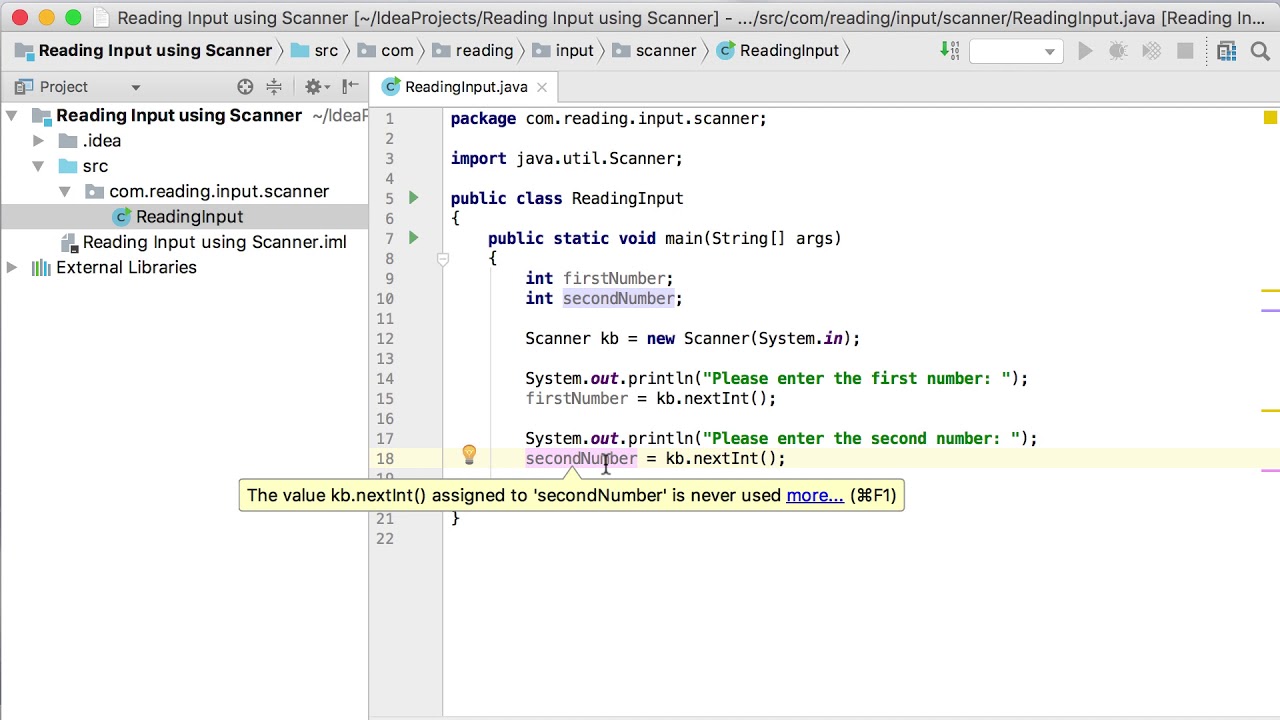Image resolution: width=1280 pixels, height=720 pixels.
Task: Click the run gutter arrow on line 7
Action: [413, 238]
